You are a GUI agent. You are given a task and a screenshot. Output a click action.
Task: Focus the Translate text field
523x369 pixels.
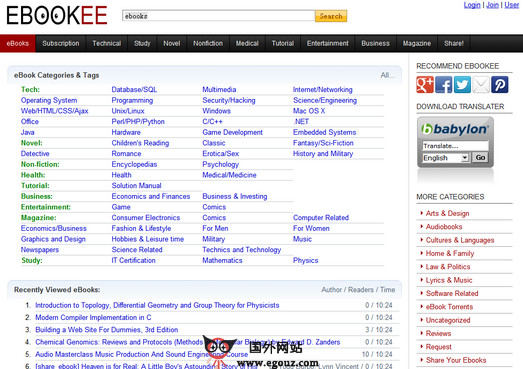coord(455,146)
